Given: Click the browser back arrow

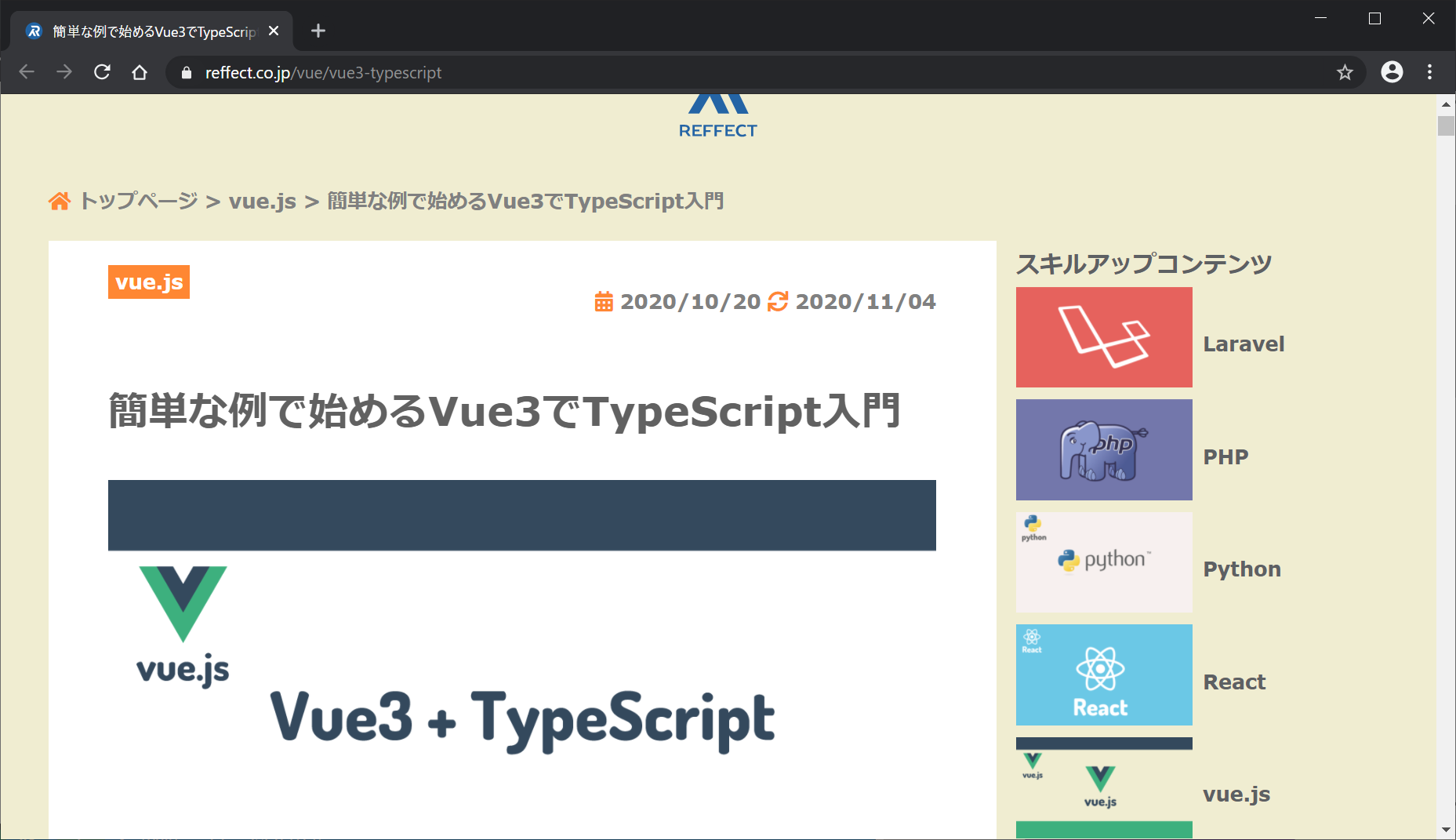Looking at the screenshot, I should coord(27,72).
